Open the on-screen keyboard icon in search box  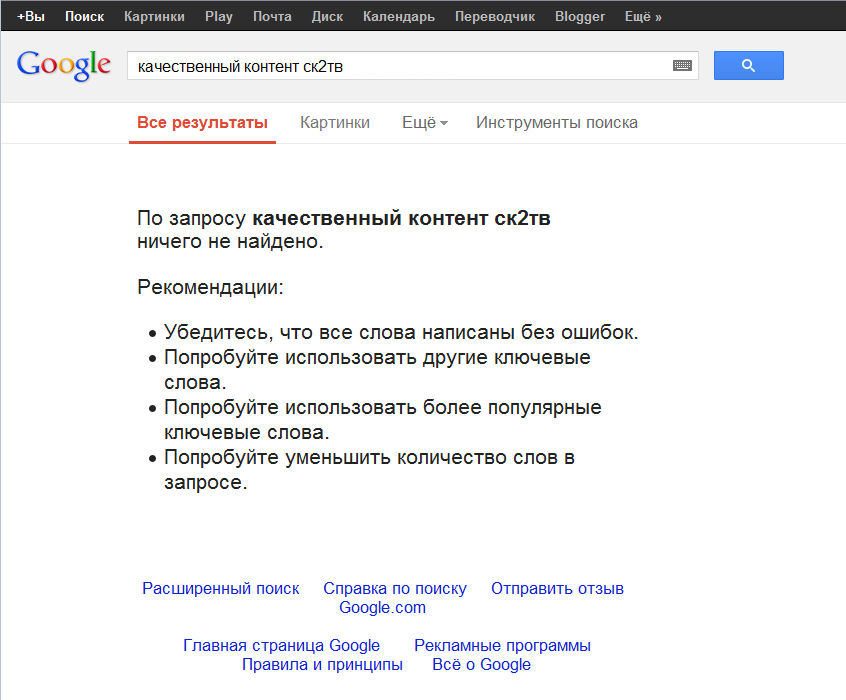pyautogui.click(x=682, y=65)
